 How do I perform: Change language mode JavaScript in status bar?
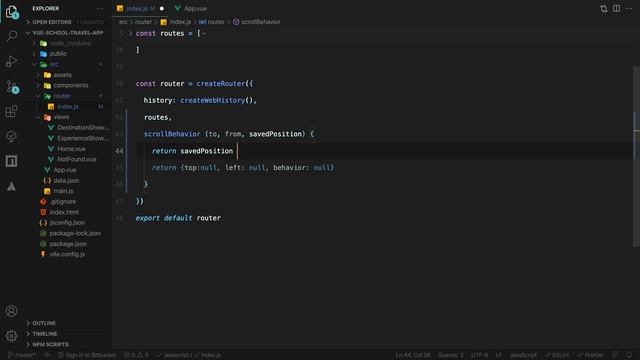523,355
